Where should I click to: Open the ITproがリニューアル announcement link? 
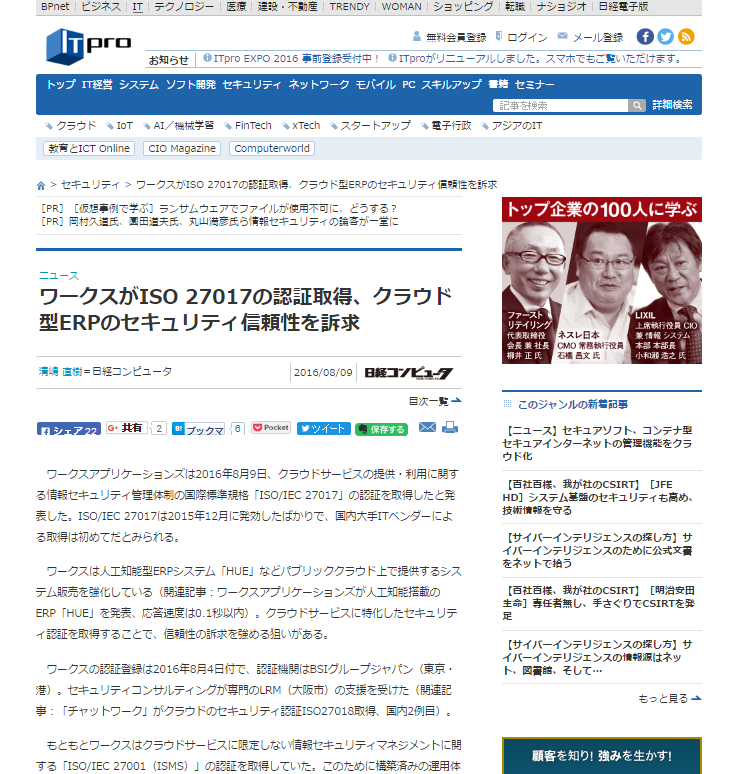[x=540, y=58]
